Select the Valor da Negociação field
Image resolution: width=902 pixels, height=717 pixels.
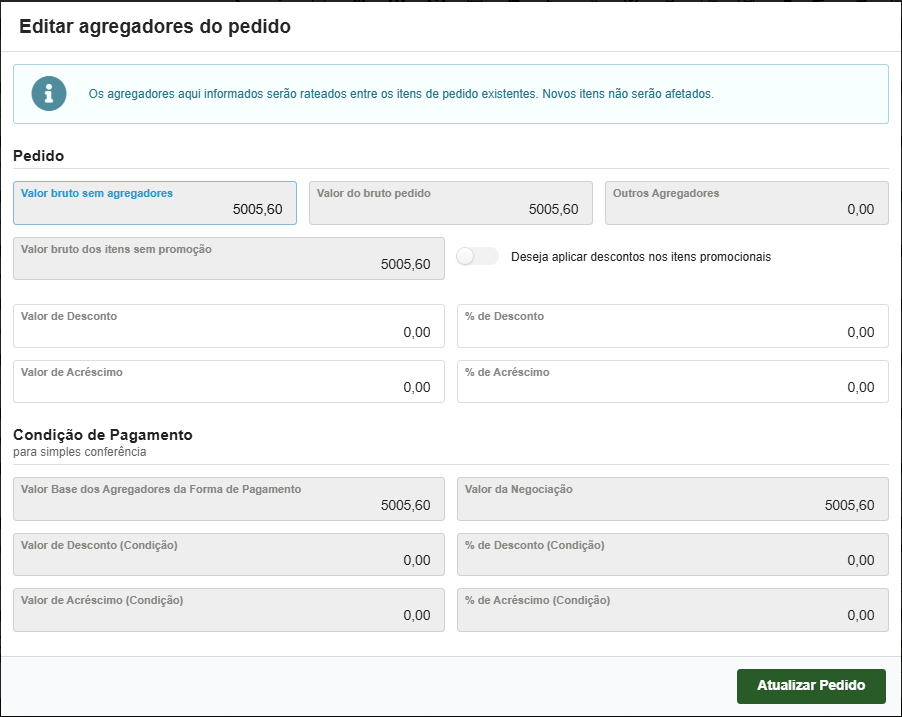(x=672, y=500)
